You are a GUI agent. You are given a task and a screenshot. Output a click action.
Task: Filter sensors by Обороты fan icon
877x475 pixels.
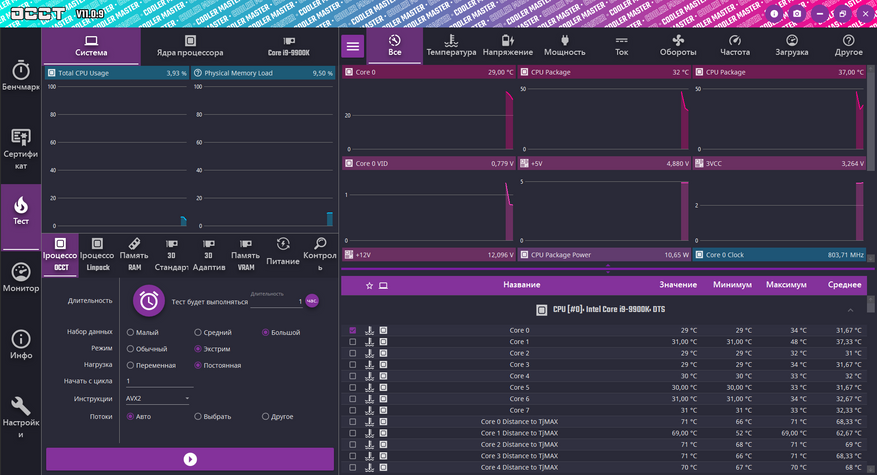point(678,46)
